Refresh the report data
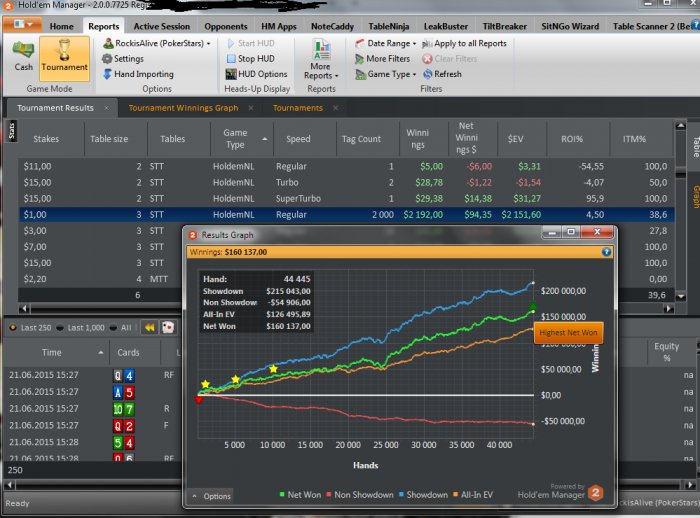Screen dimensions: 700x518 tap(442, 74)
